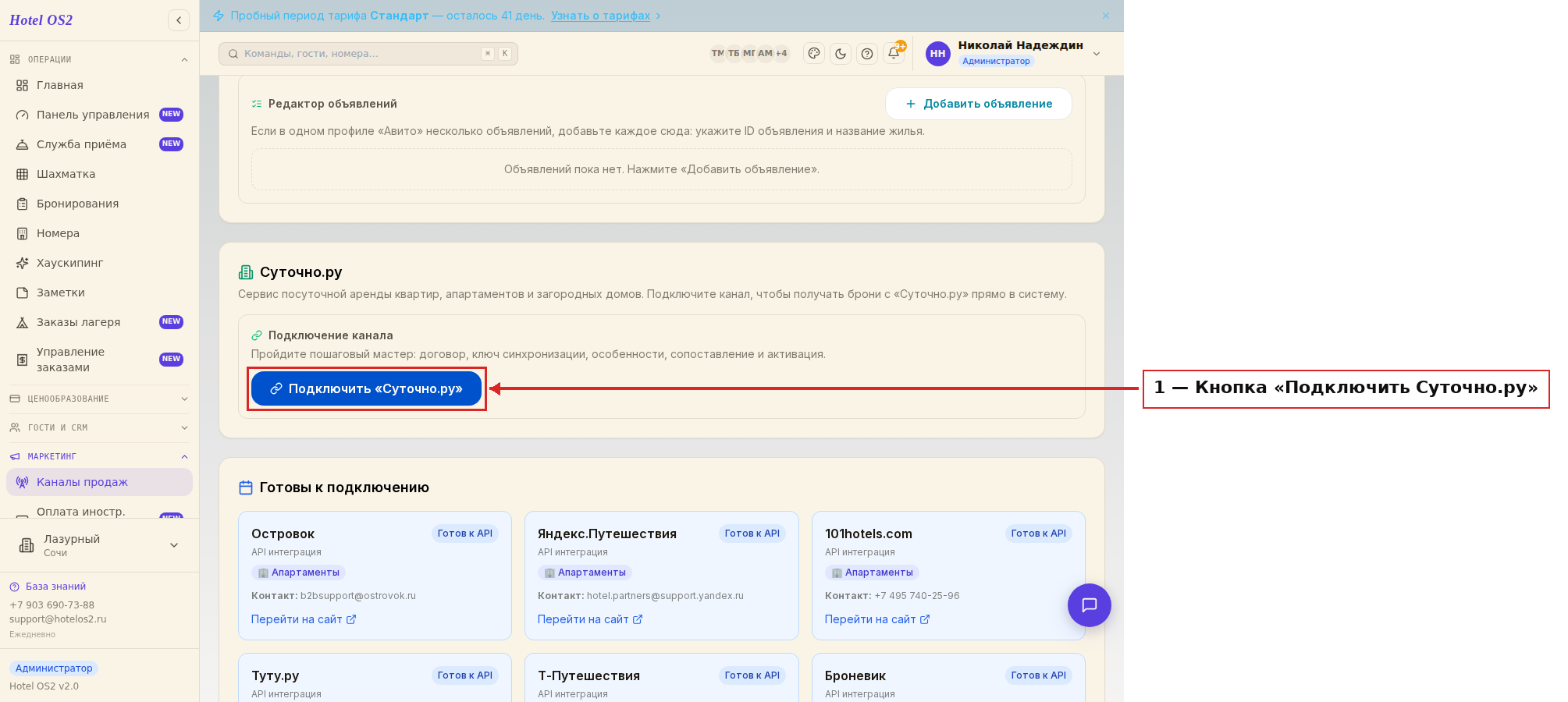
Task: Close the trial period banner
Action: pyautogui.click(x=1106, y=16)
